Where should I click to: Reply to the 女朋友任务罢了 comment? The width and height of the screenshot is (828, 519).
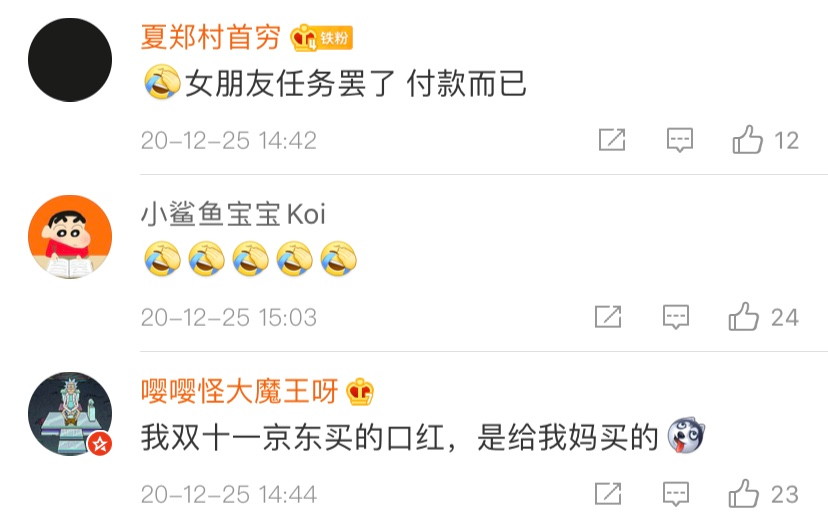tap(680, 140)
